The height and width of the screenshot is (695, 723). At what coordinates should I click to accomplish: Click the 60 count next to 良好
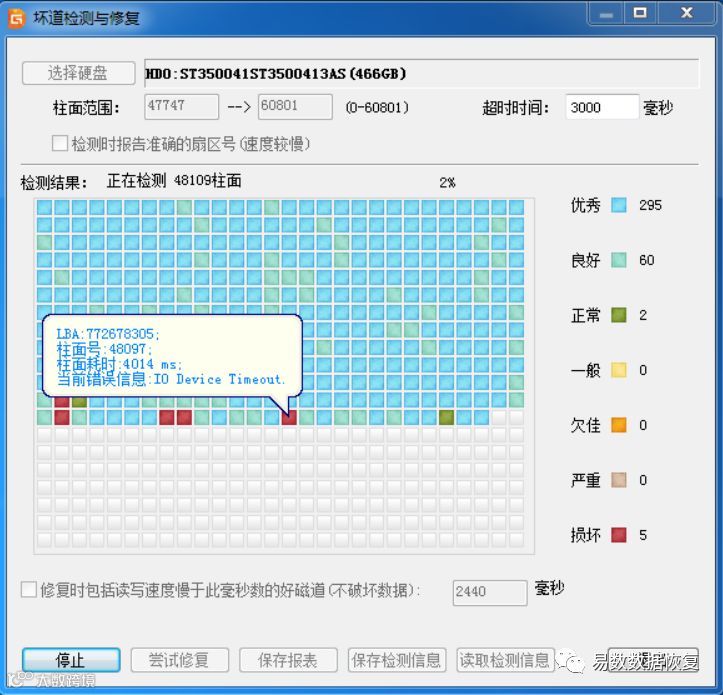tap(646, 260)
